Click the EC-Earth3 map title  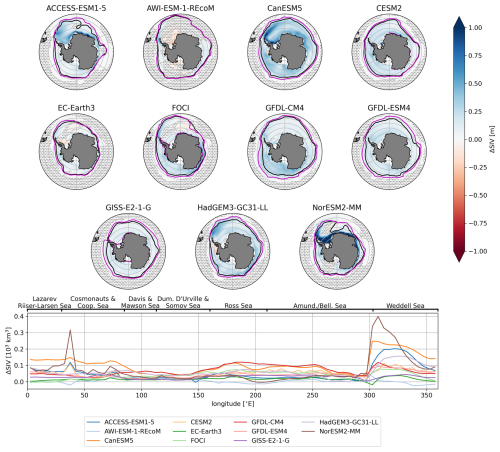[x=76, y=108]
